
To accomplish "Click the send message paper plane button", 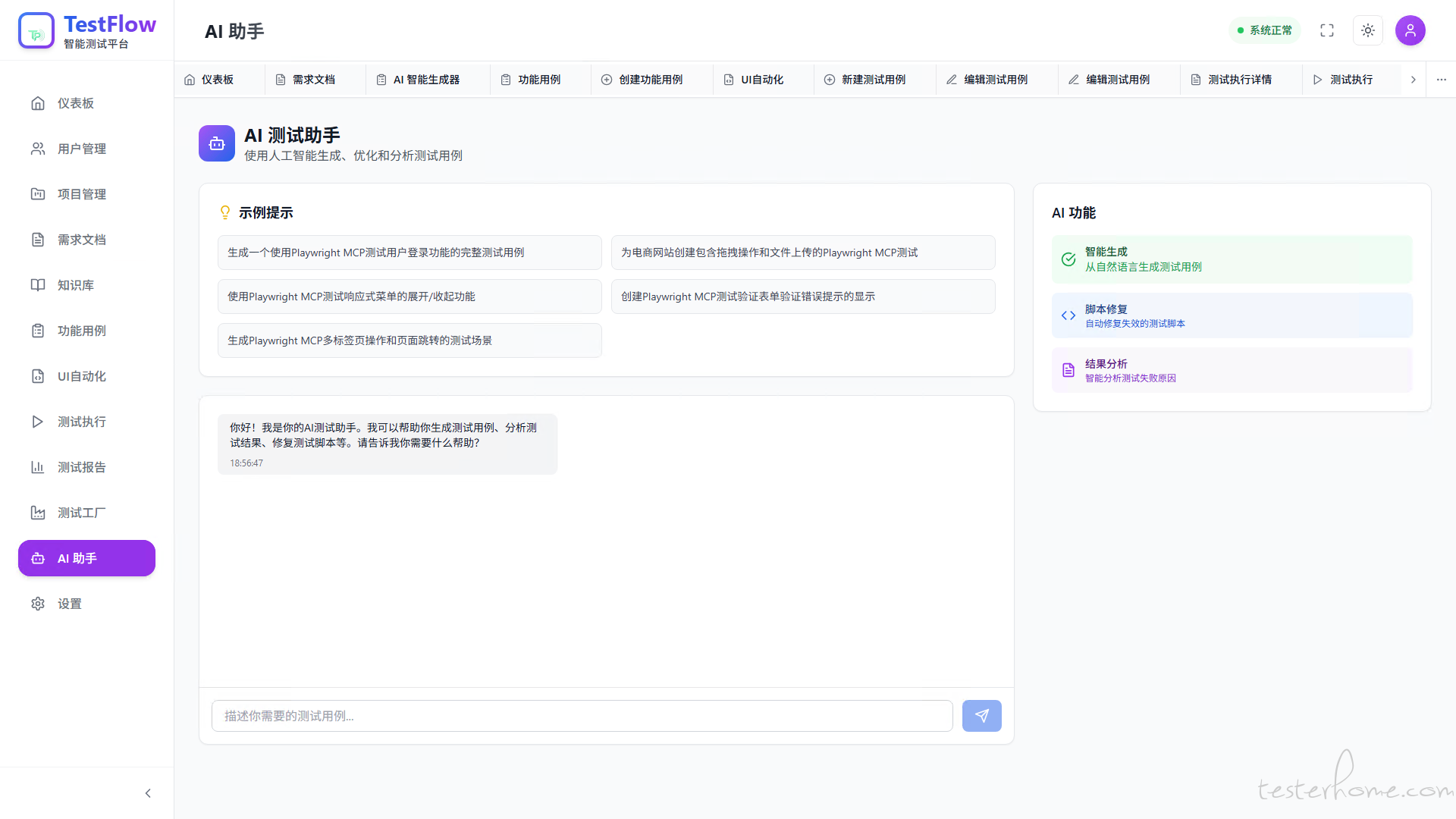I will click(981, 716).
